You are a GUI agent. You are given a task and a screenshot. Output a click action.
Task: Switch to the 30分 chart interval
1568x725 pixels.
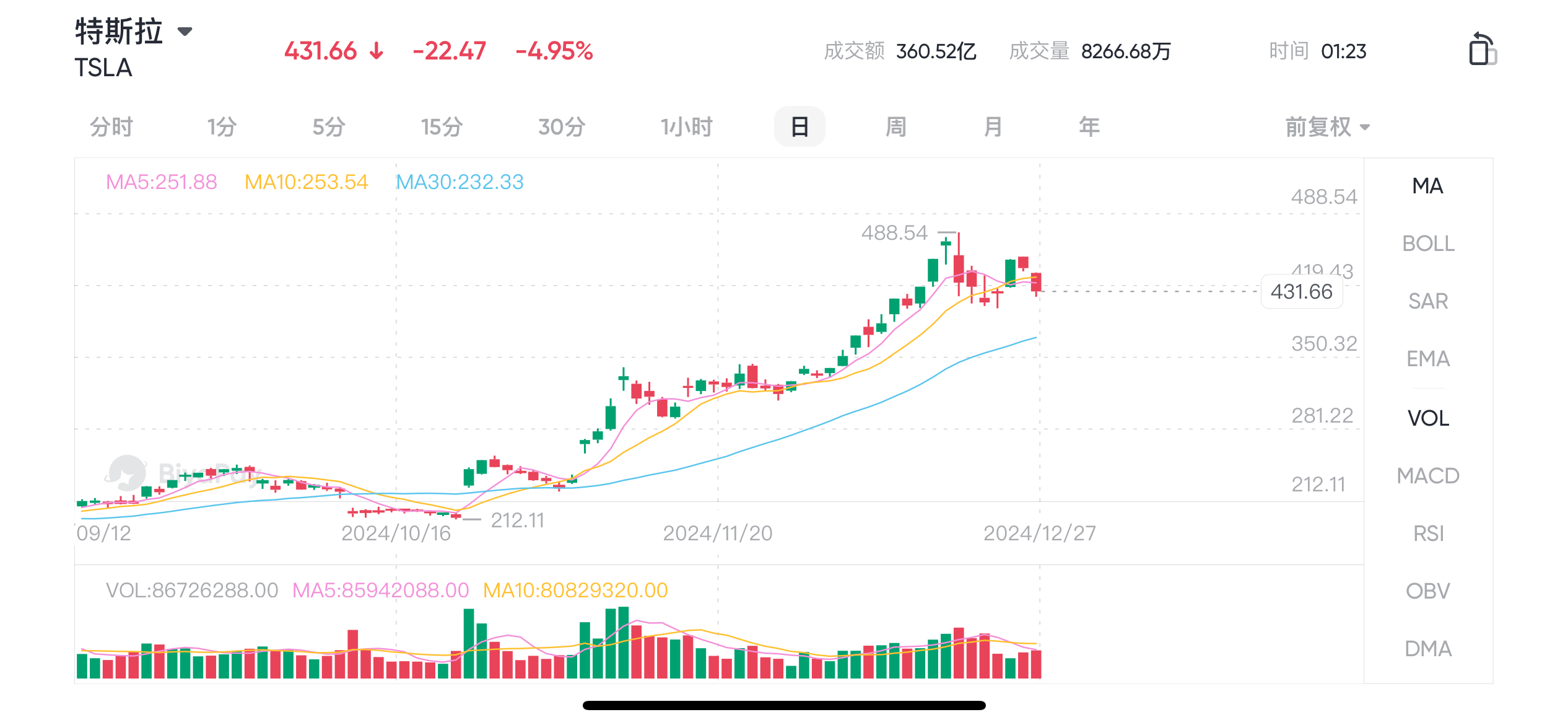tap(561, 127)
